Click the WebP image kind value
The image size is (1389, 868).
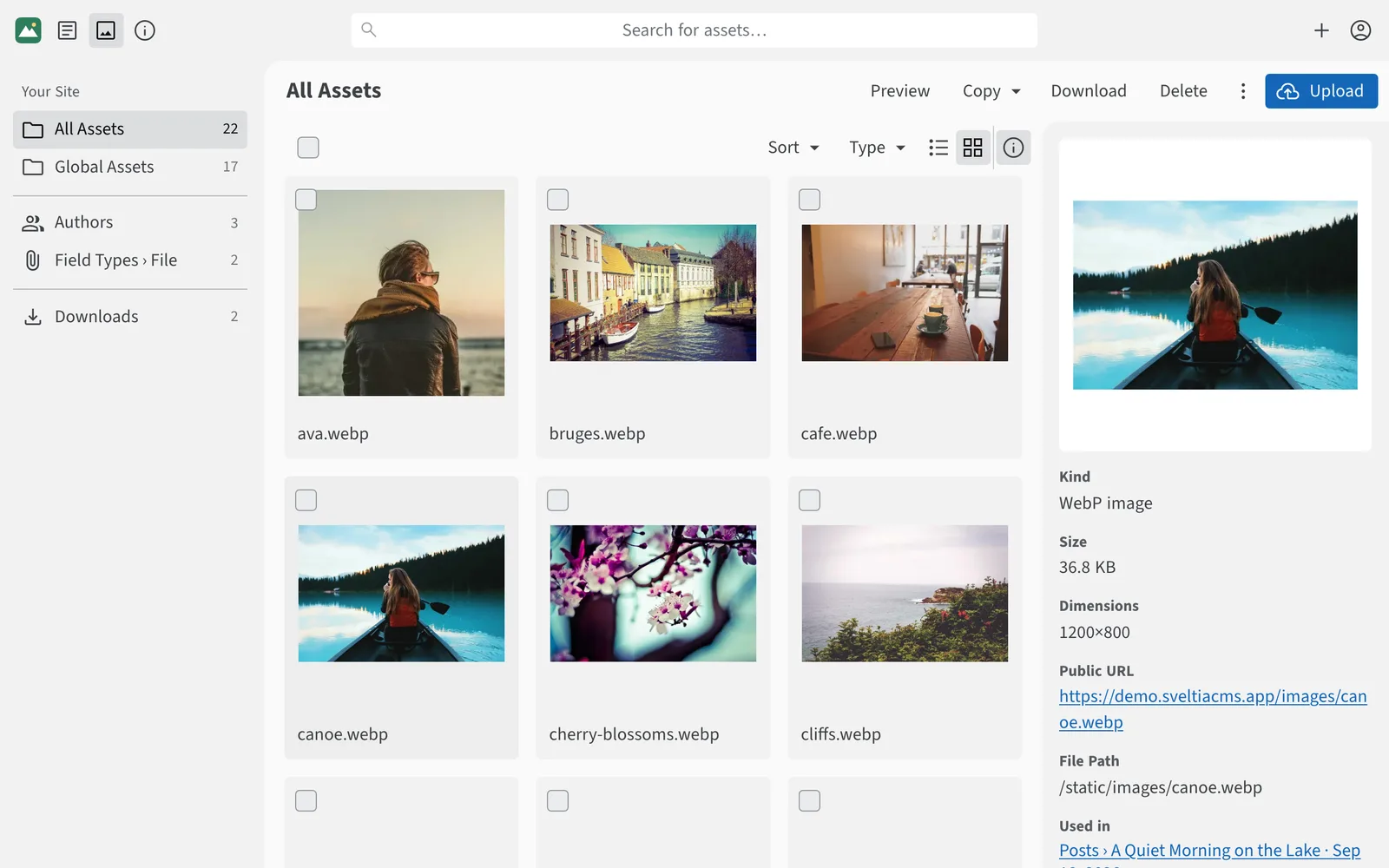[x=1106, y=503]
